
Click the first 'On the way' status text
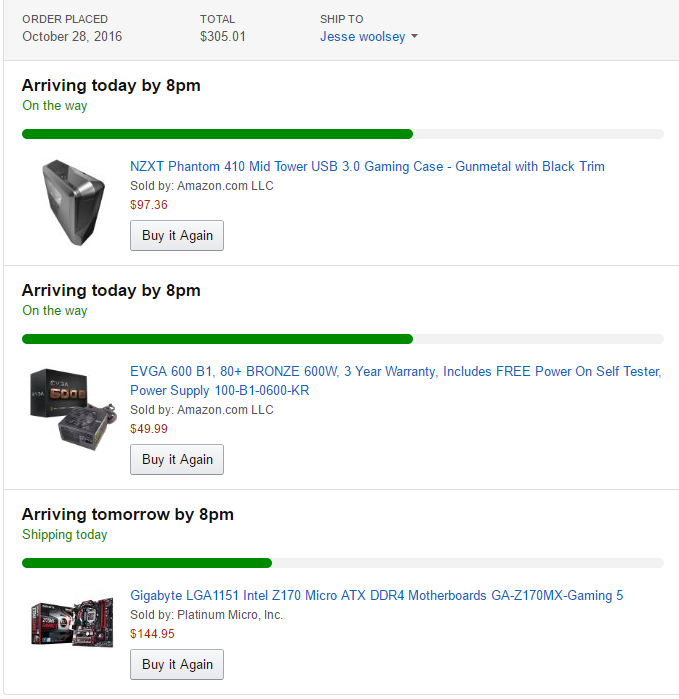click(x=55, y=106)
